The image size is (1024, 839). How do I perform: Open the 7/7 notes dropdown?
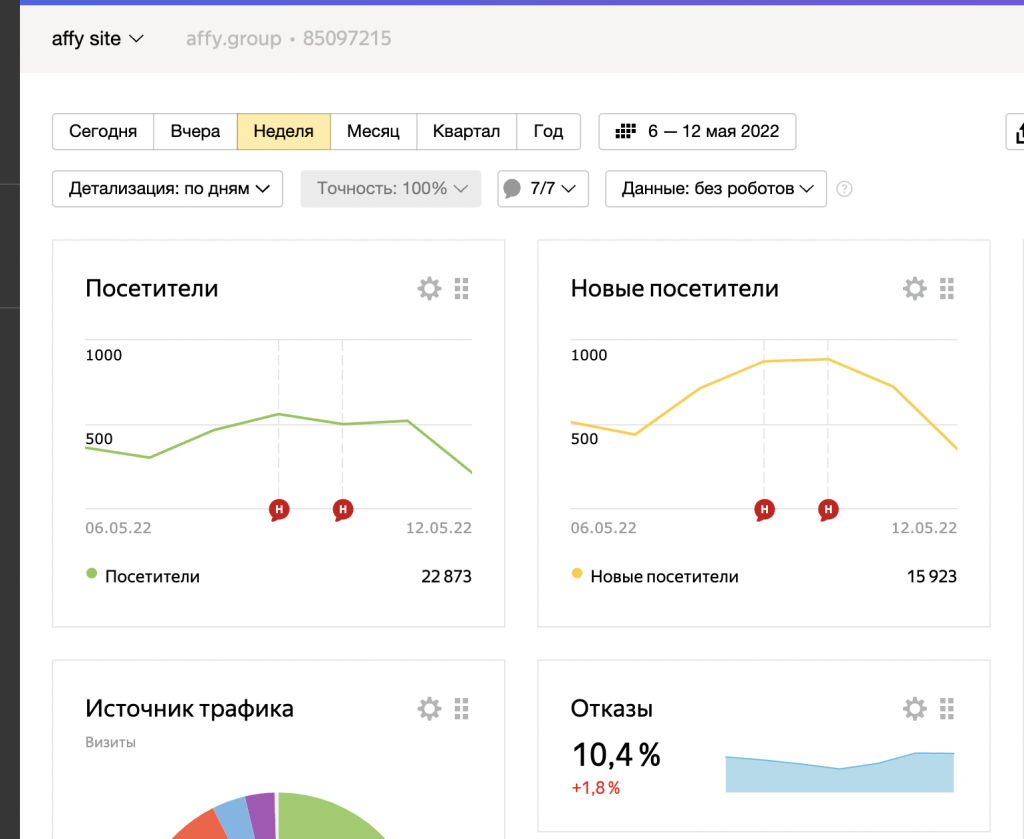(x=543, y=189)
